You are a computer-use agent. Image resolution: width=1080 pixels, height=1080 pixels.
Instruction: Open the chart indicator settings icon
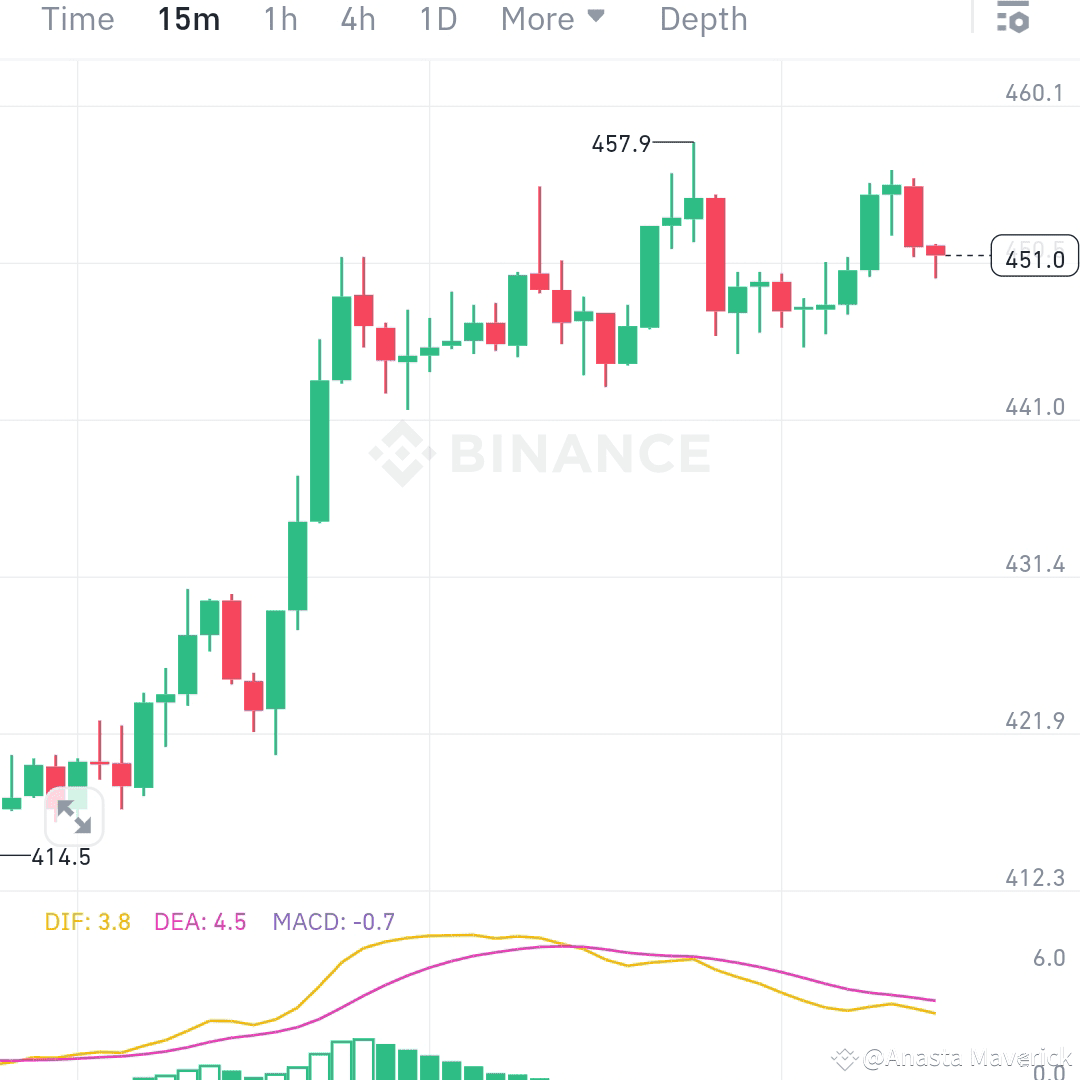1013,18
